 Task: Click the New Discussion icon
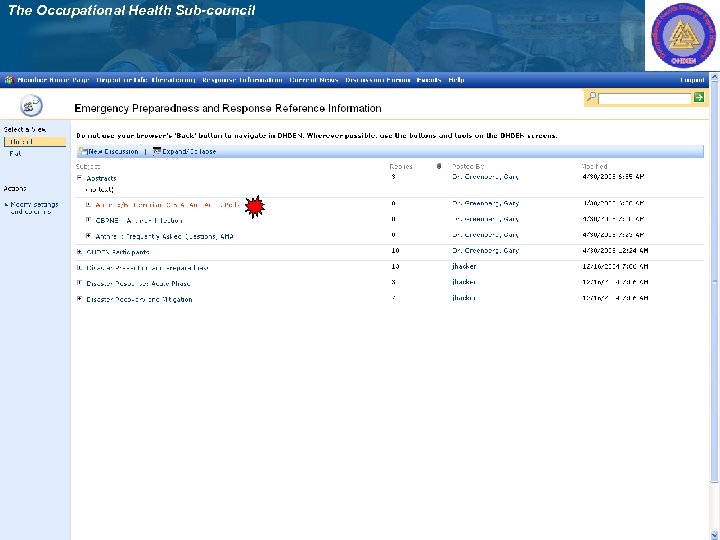(x=83, y=151)
